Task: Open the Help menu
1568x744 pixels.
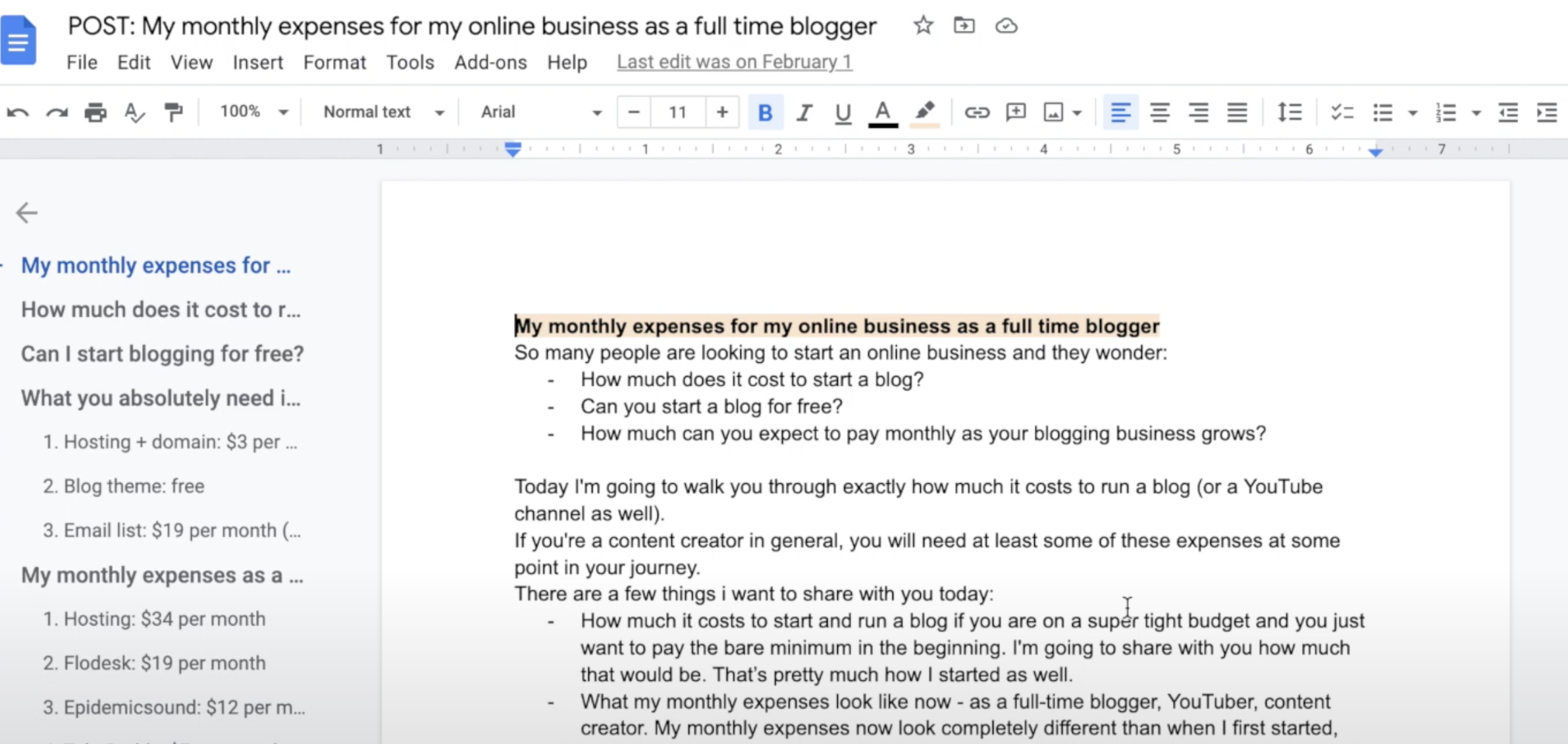Action: pos(567,63)
